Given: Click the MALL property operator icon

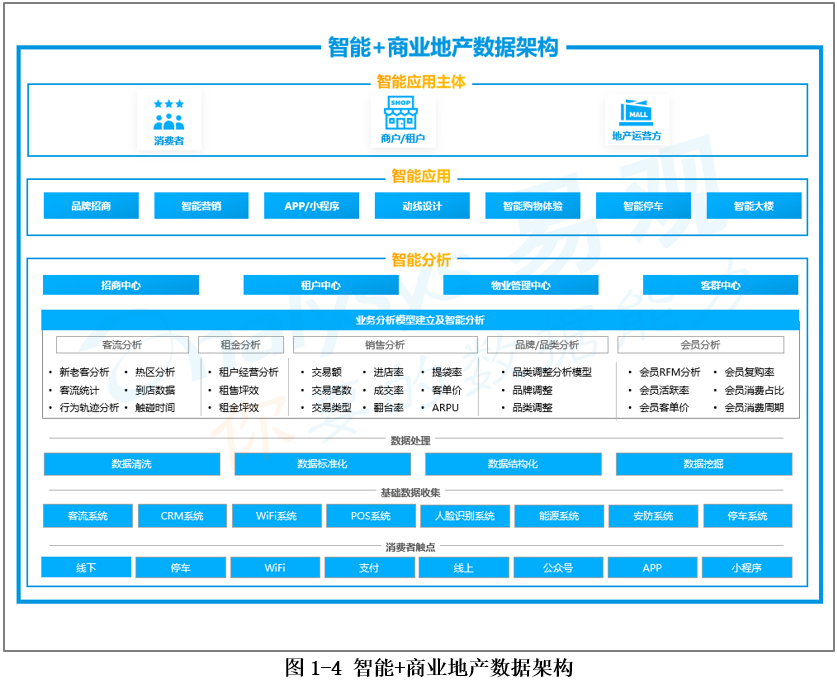Looking at the screenshot, I should (636, 112).
